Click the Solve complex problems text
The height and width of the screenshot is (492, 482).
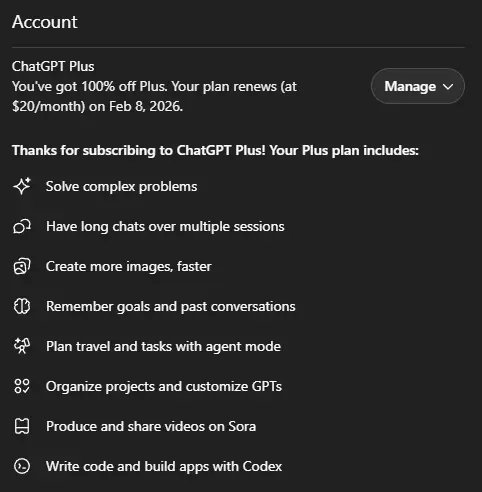(121, 187)
